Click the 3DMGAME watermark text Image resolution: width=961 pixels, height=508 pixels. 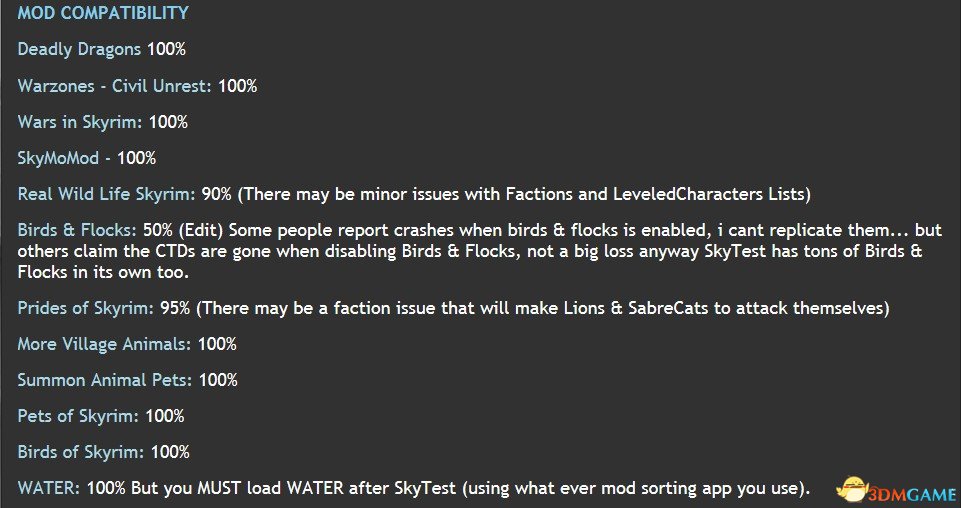pos(913,495)
